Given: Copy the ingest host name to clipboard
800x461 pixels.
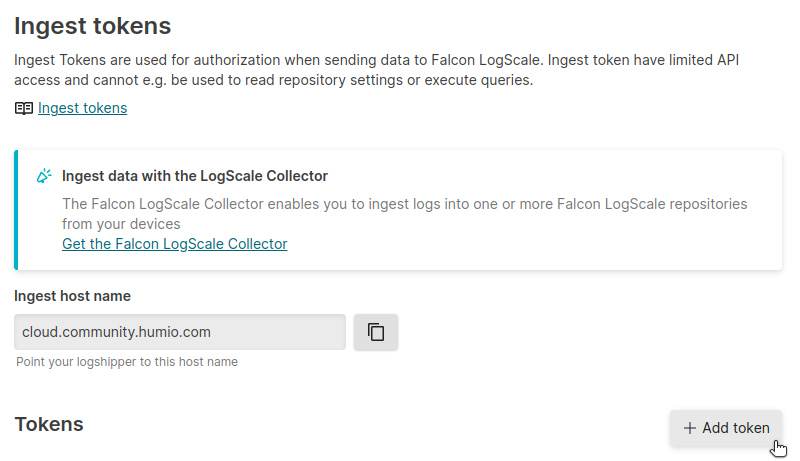Looking at the screenshot, I should [x=376, y=332].
